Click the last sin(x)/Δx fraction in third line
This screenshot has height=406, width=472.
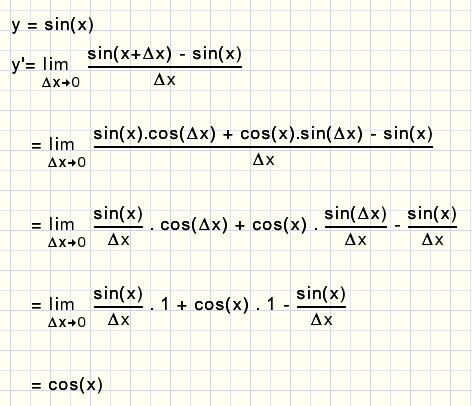(432, 227)
